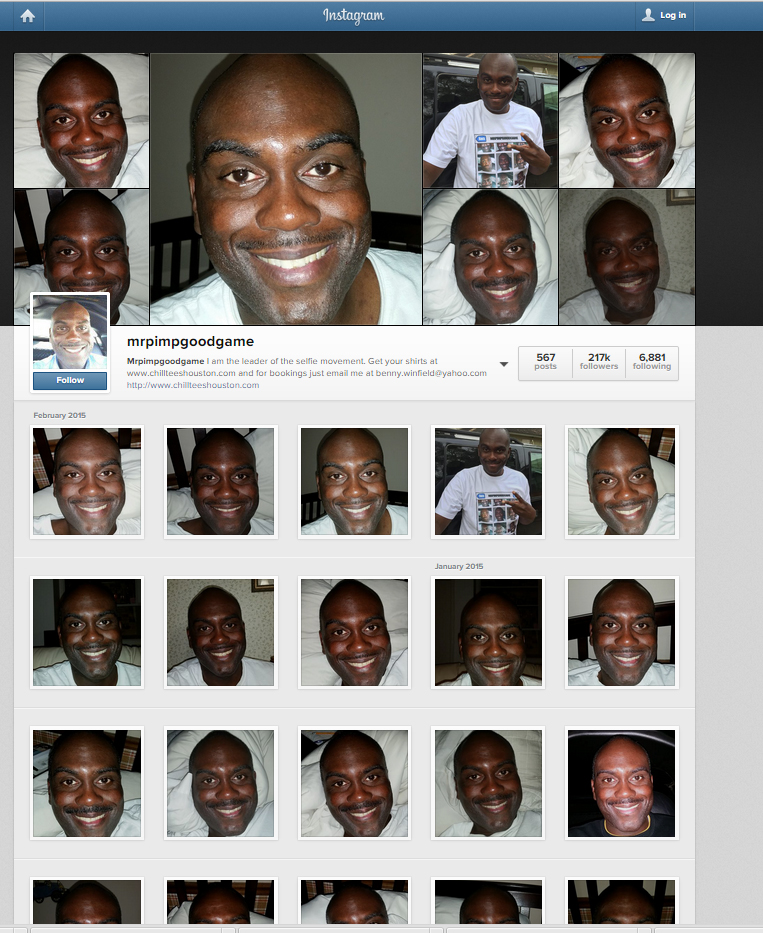Click the "January 2015" date label
Image resolution: width=763 pixels, height=933 pixels.
(x=459, y=566)
